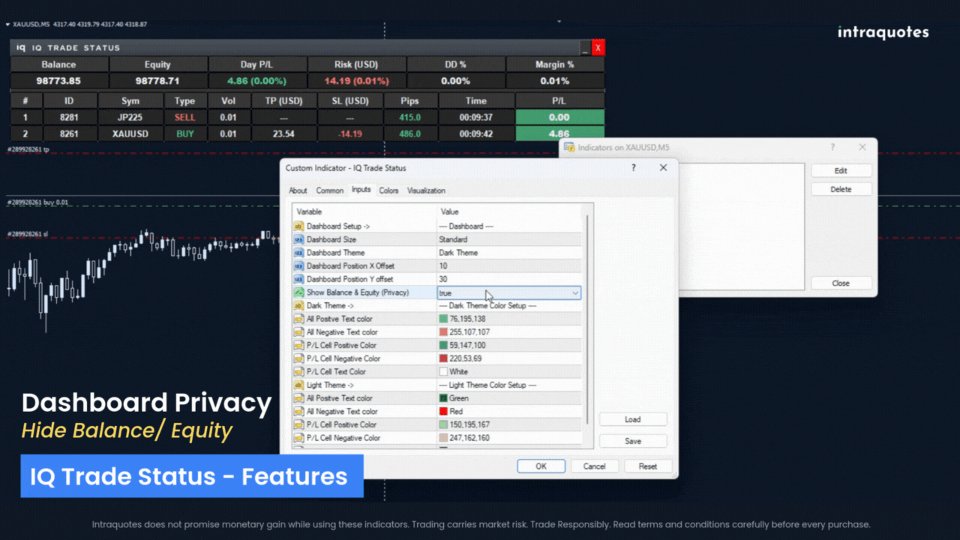Click row icon for P/L positive 150,195,167
The image size is (960, 540).
coord(299,424)
